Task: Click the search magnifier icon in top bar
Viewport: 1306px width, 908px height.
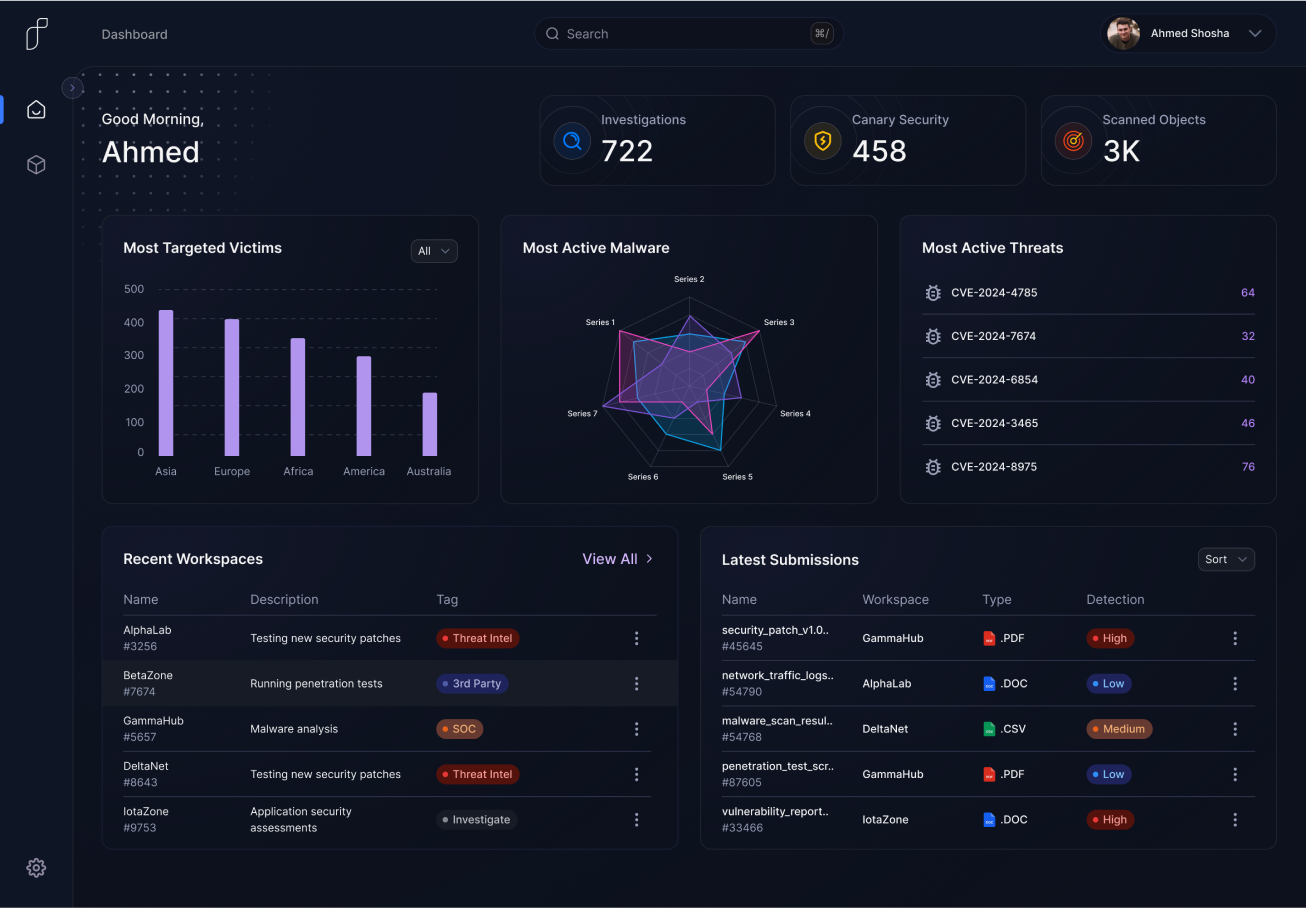Action: [x=552, y=34]
